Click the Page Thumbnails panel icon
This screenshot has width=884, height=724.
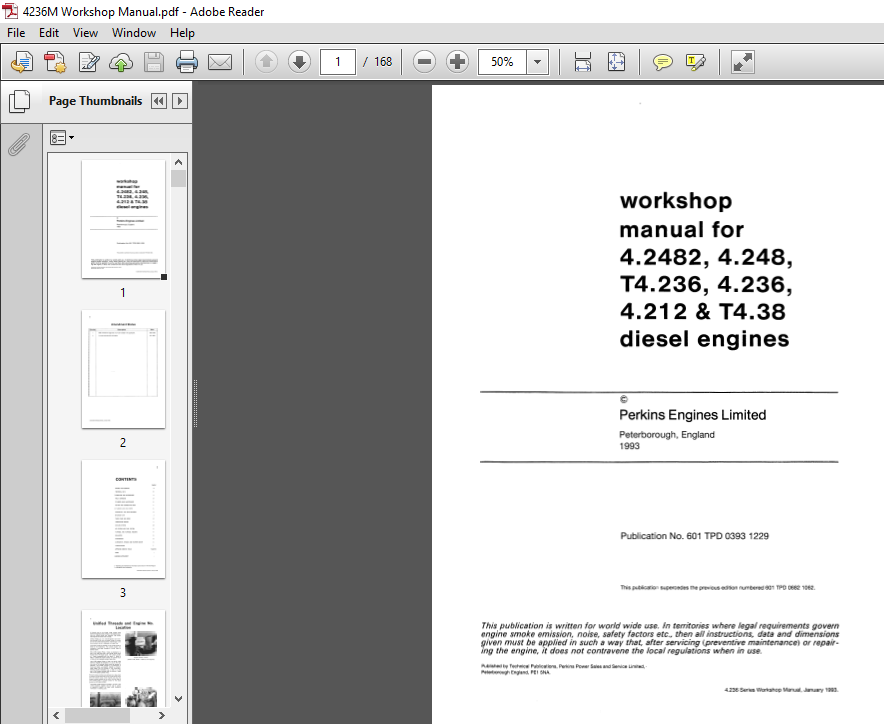click(20, 101)
